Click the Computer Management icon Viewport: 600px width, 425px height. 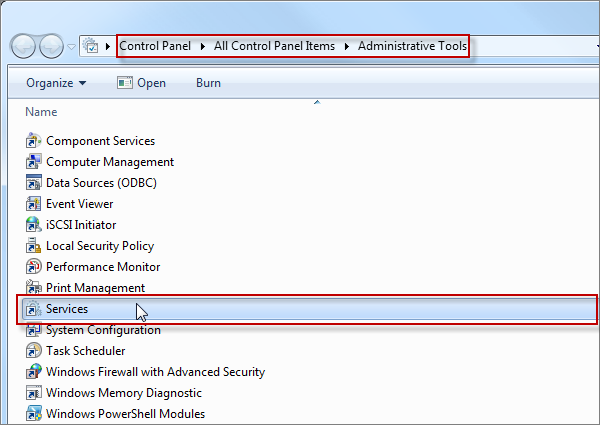coord(33,162)
